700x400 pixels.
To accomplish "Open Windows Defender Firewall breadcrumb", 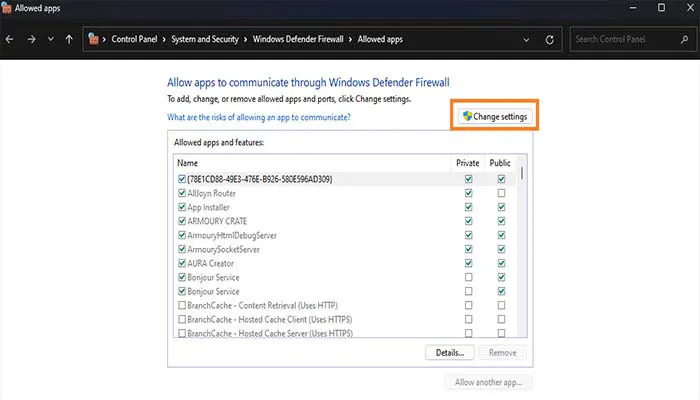I will [x=298, y=39].
